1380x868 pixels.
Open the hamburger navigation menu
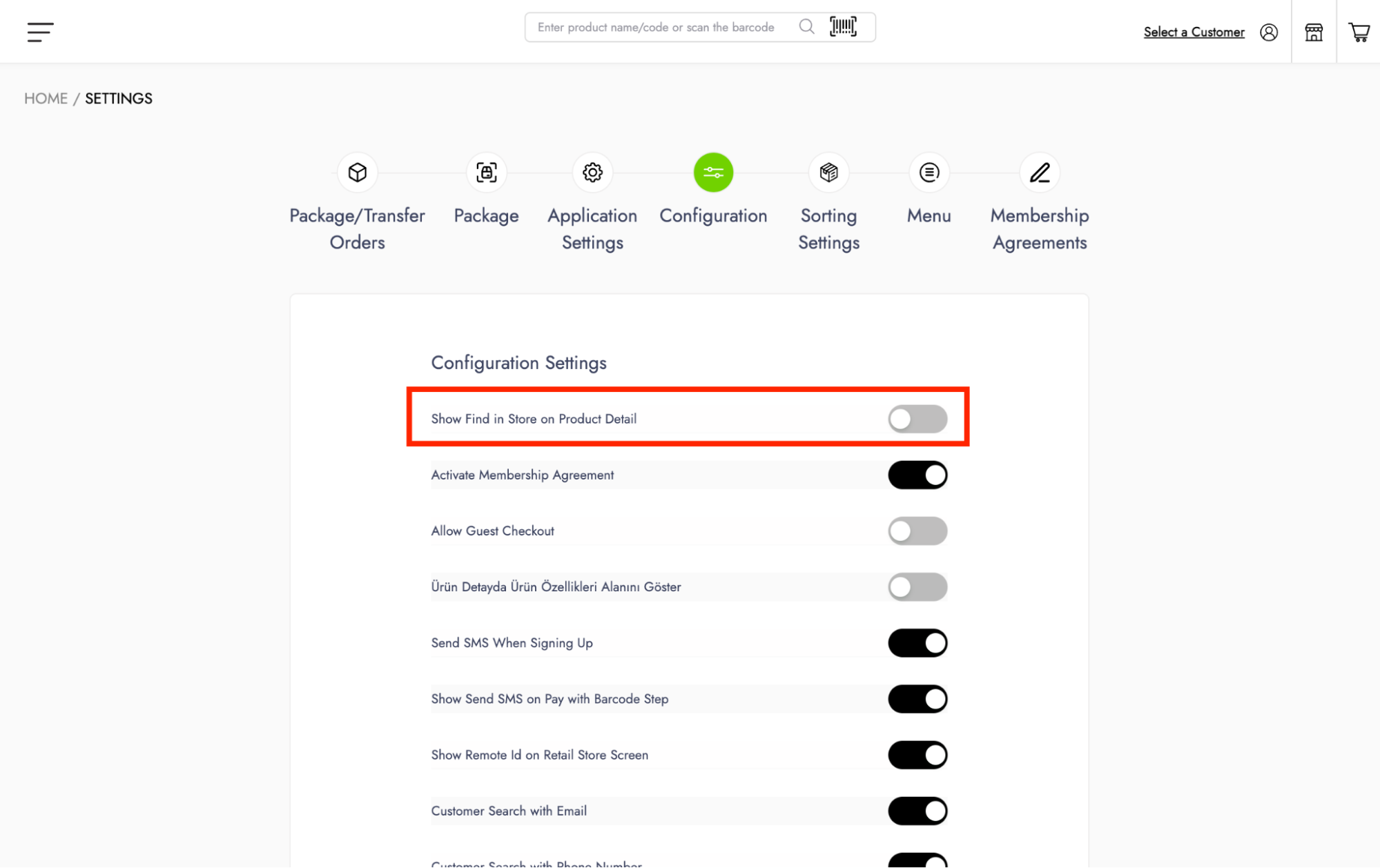(x=40, y=32)
